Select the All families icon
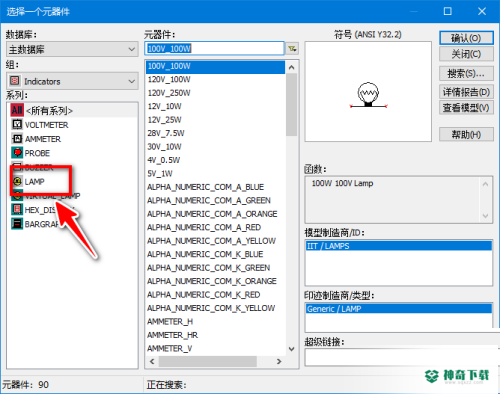This screenshot has height=394, width=500. point(17,110)
